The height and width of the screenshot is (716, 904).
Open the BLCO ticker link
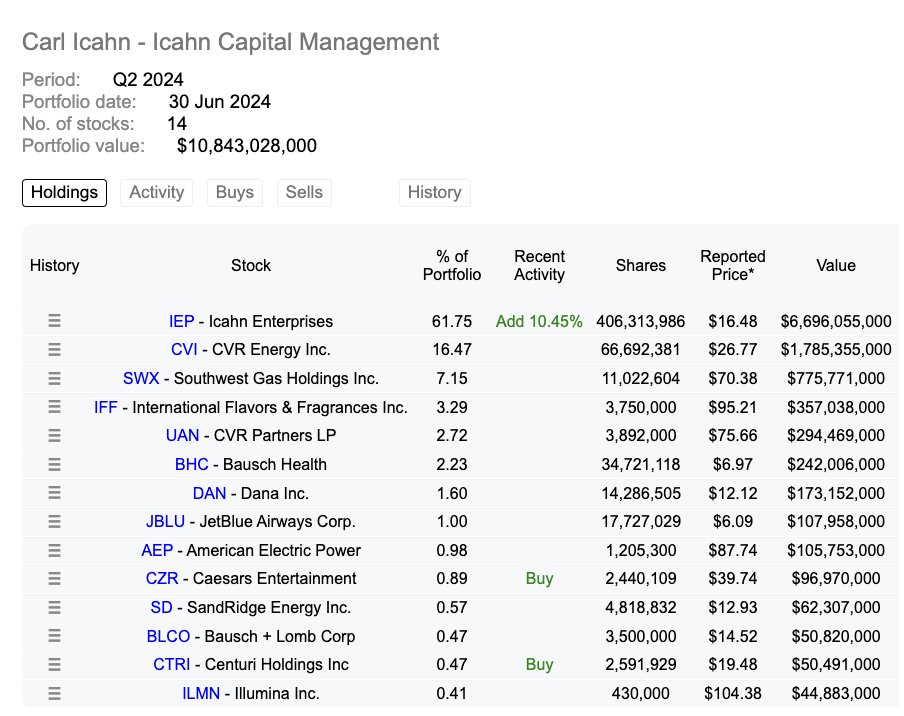168,636
